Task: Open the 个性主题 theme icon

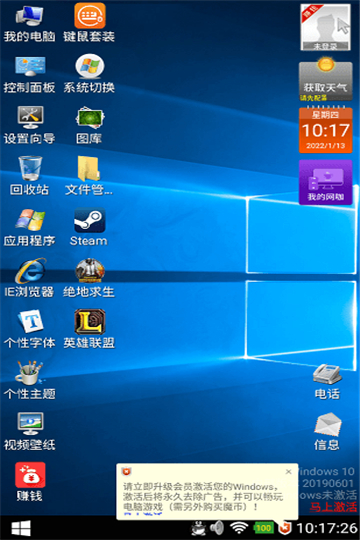Action: point(30,380)
